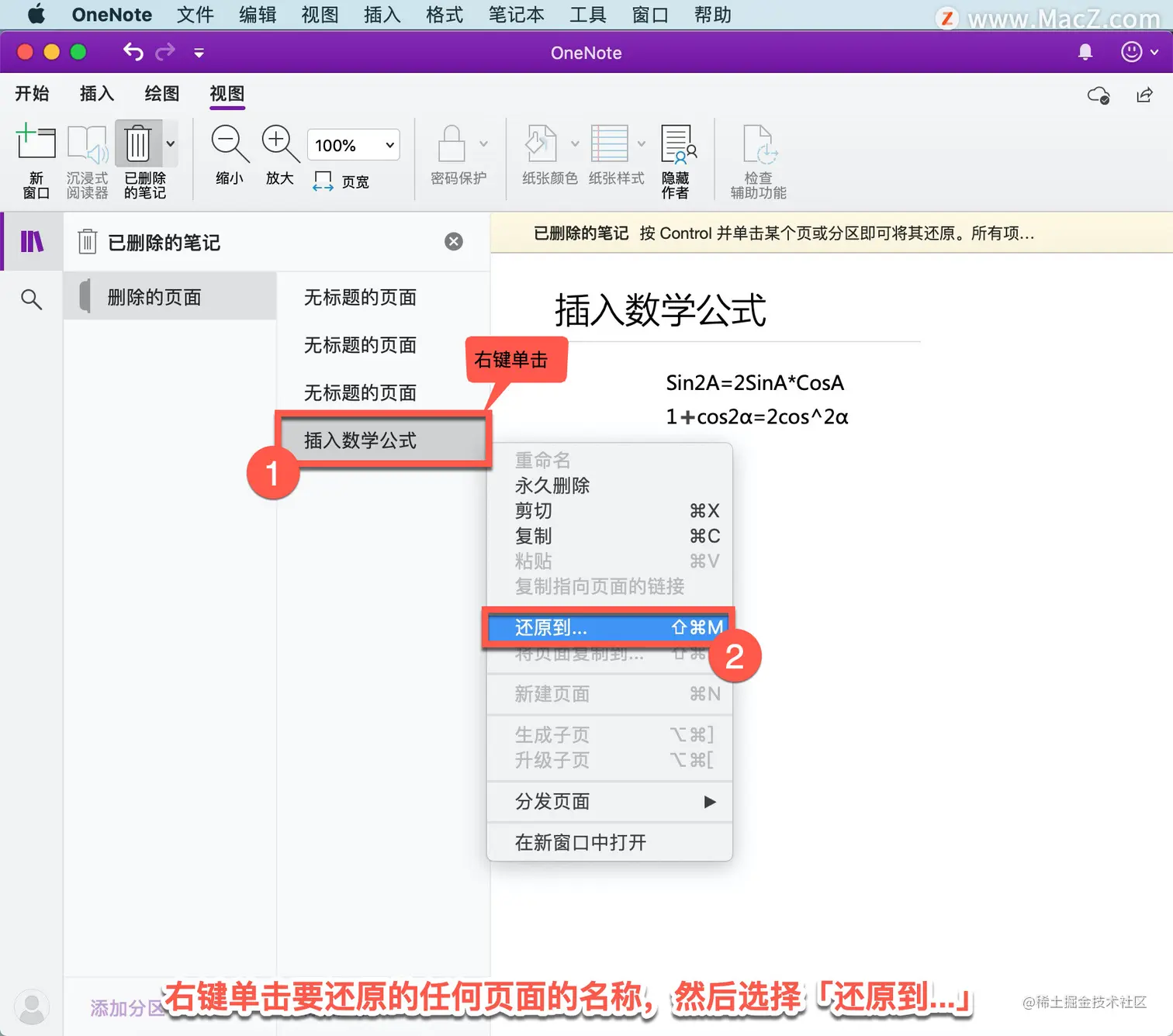Choose 永久删除 in context menu
Screen dimensions: 1173x1036
[x=610, y=485]
